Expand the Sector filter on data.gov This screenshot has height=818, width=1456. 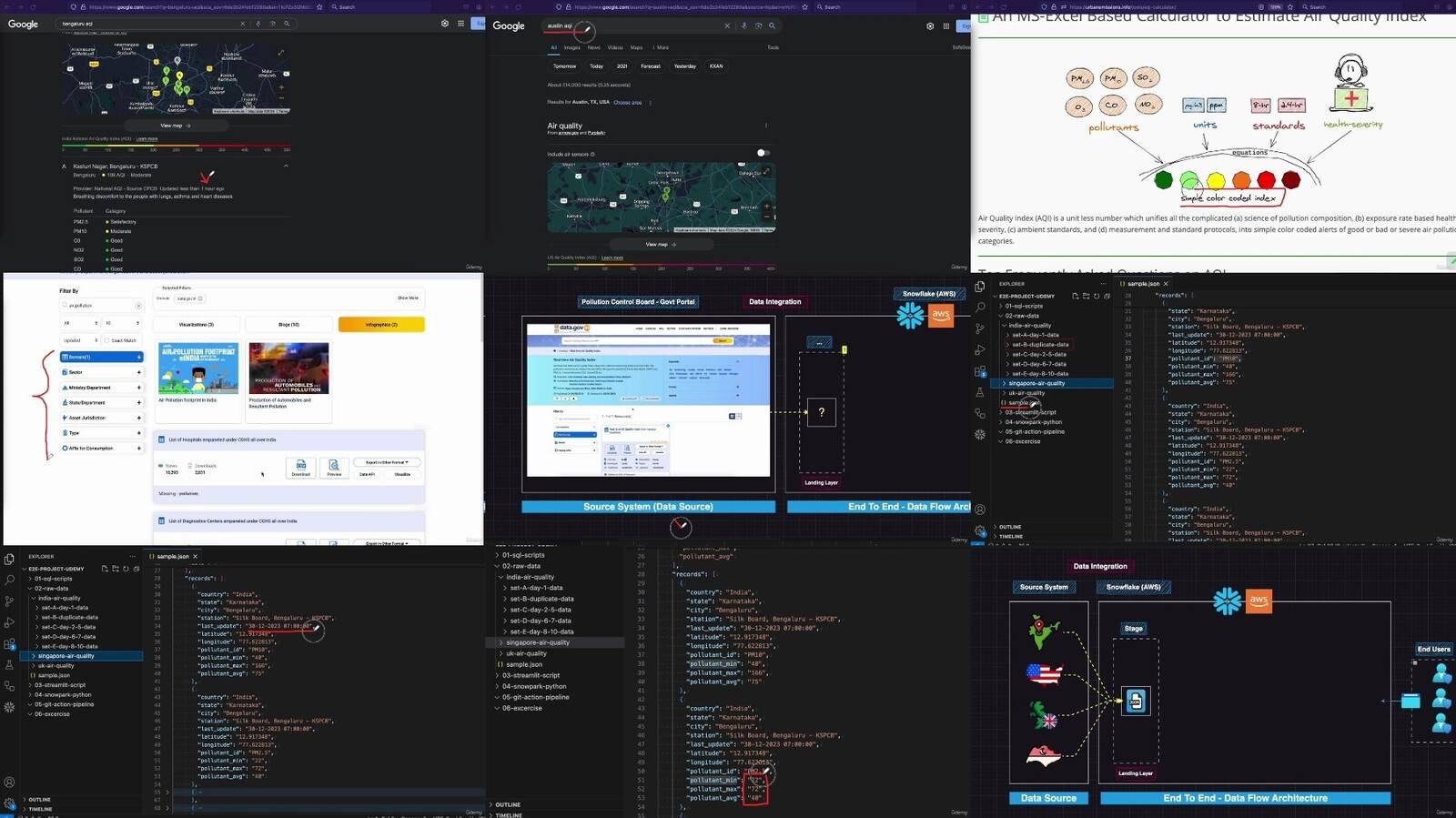click(102, 372)
